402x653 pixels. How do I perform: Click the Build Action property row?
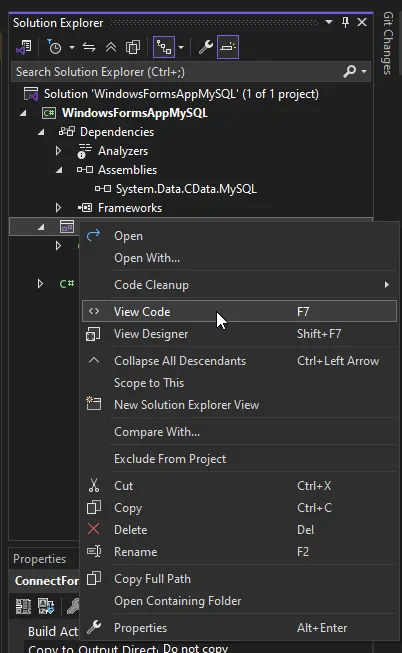coord(53,631)
